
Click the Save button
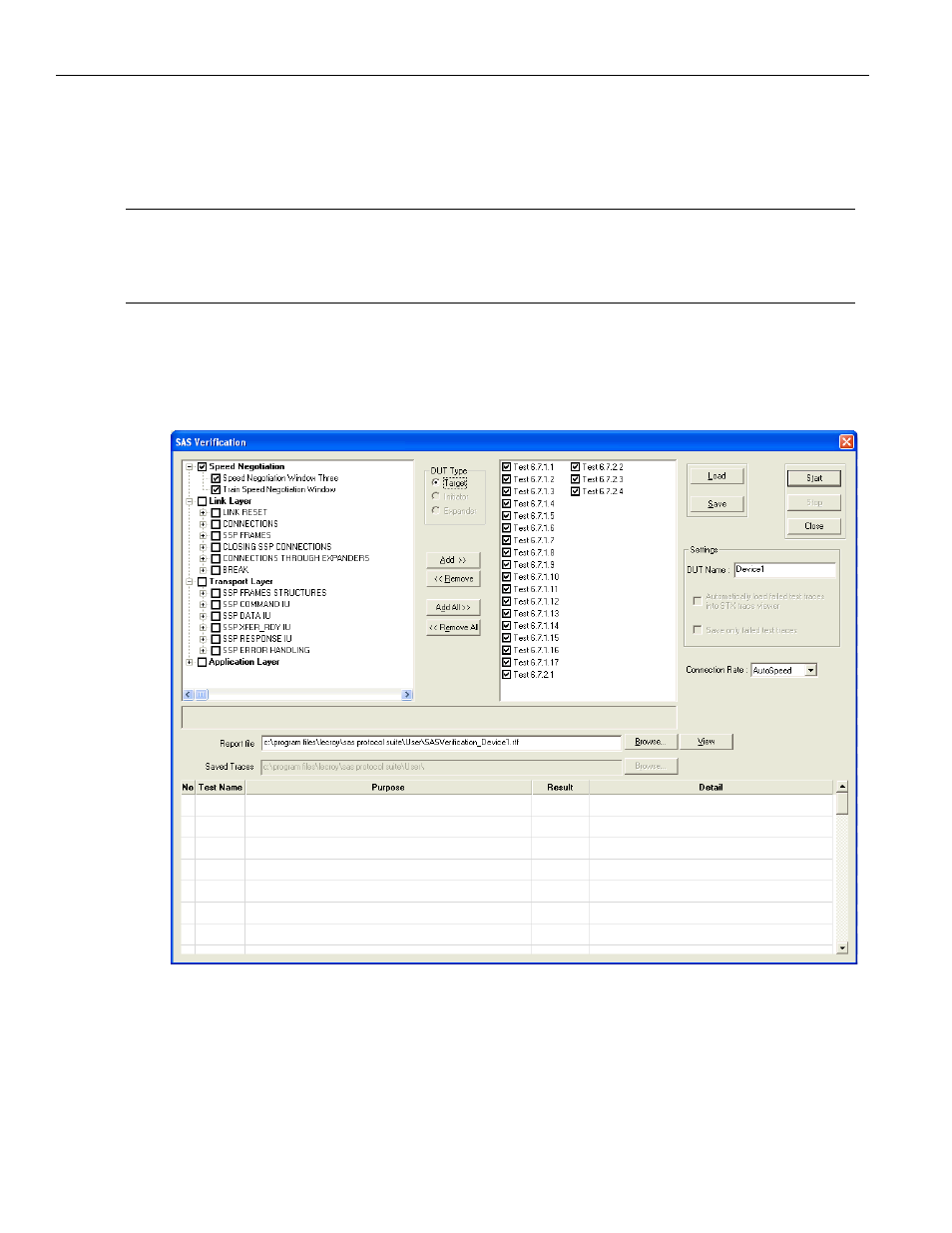point(716,504)
